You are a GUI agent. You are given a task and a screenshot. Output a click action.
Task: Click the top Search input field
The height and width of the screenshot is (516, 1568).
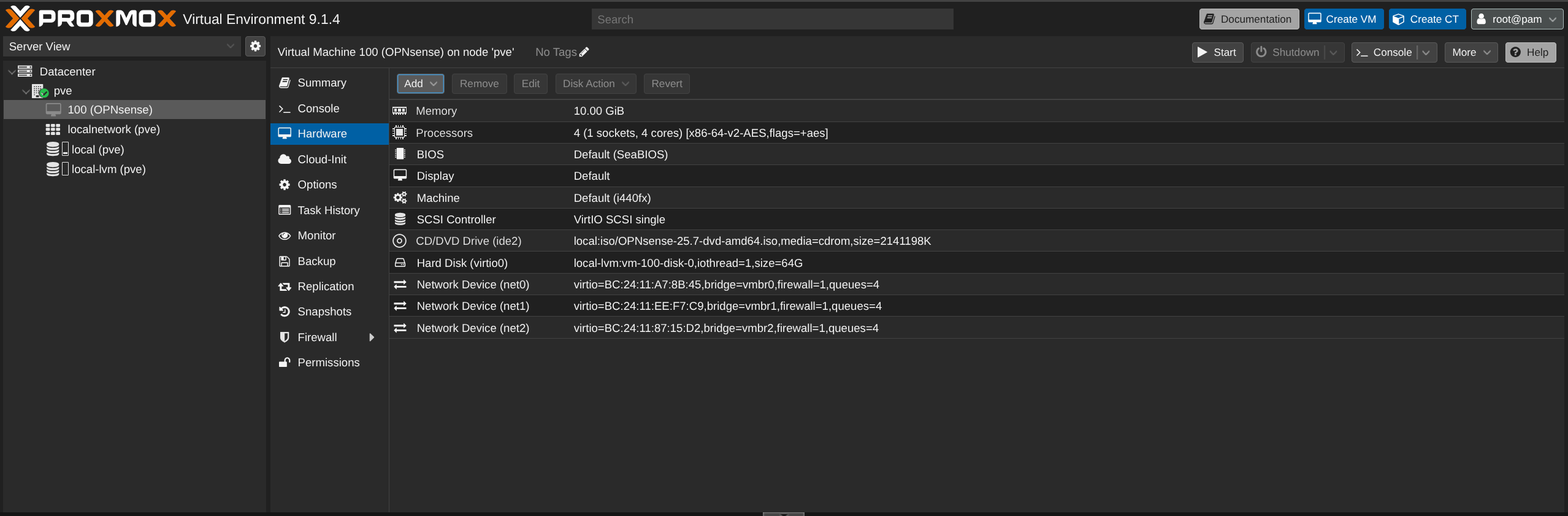click(x=771, y=19)
